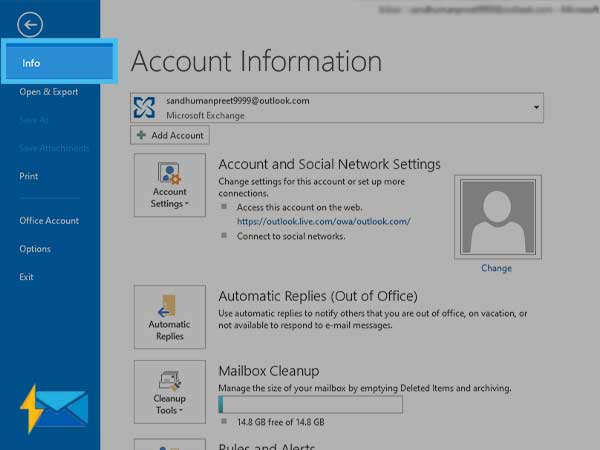Screen dimensions: 600x450
Task: Open the Office Account page
Action: pos(49,221)
